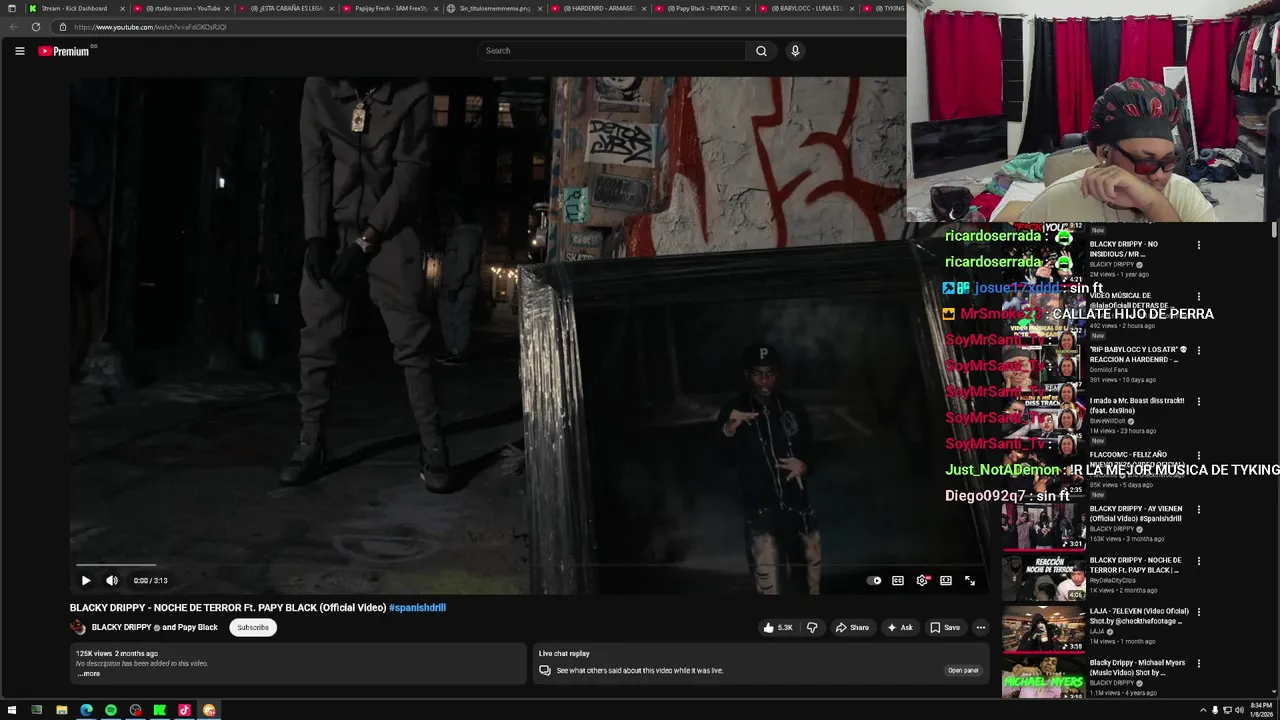Viewport: 1280px width, 720px height.
Task: Click the YouTube Premium logo
Action: click(x=64, y=51)
